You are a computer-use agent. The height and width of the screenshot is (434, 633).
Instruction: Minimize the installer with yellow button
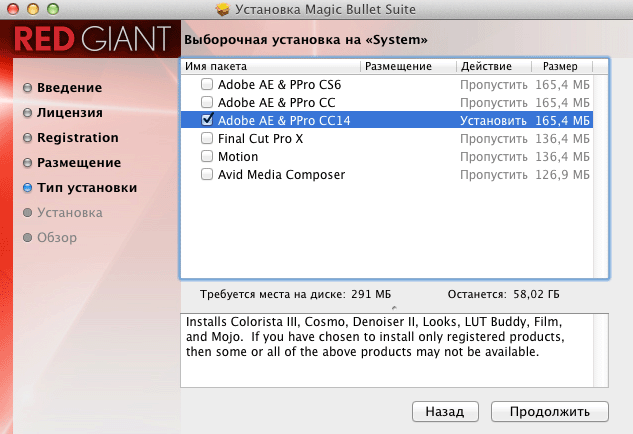tap(33, 9)
